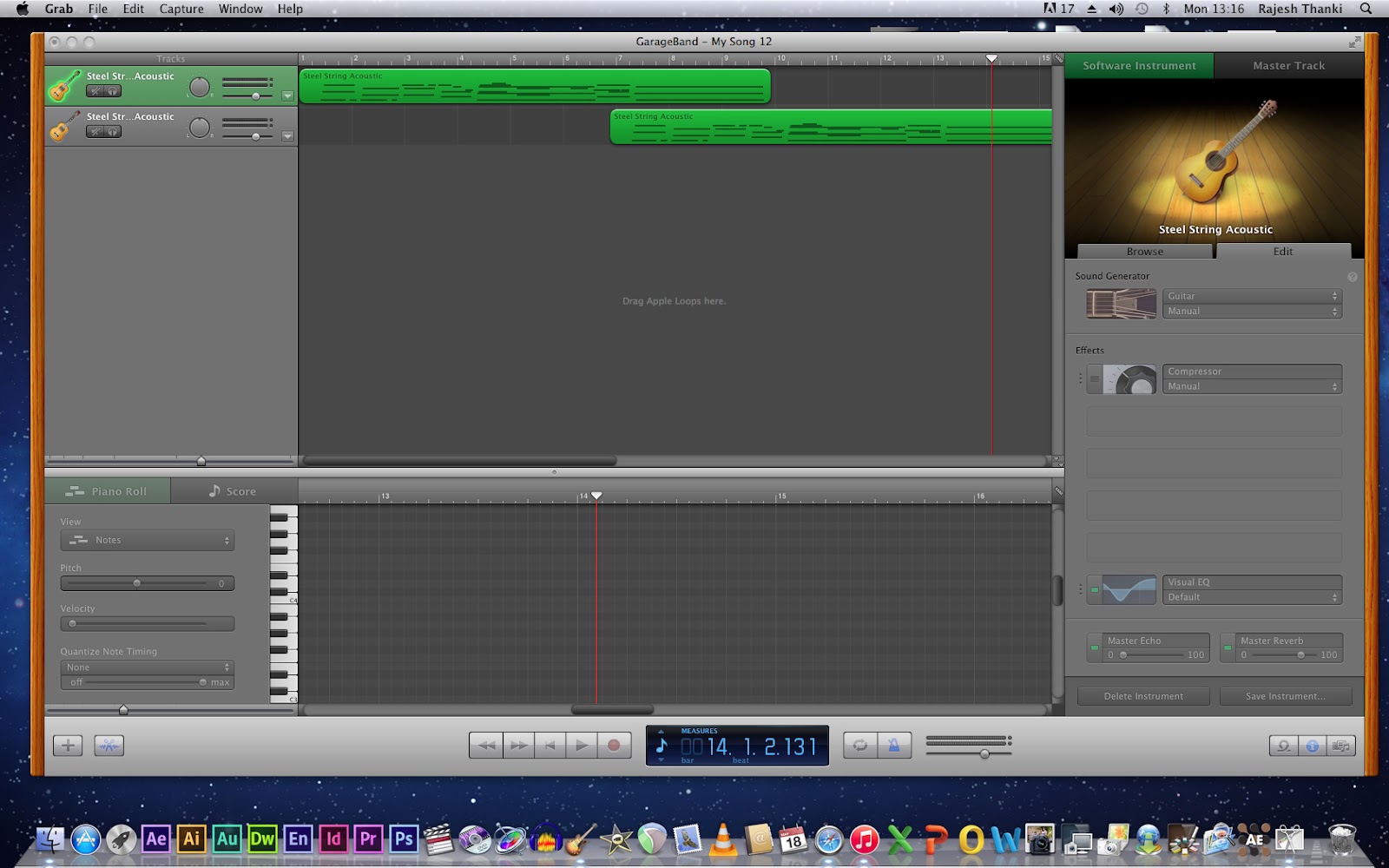Viewport: 1389px width, 868px height.
Task: Click the note icon in LCD display
Action: (662, 745)
